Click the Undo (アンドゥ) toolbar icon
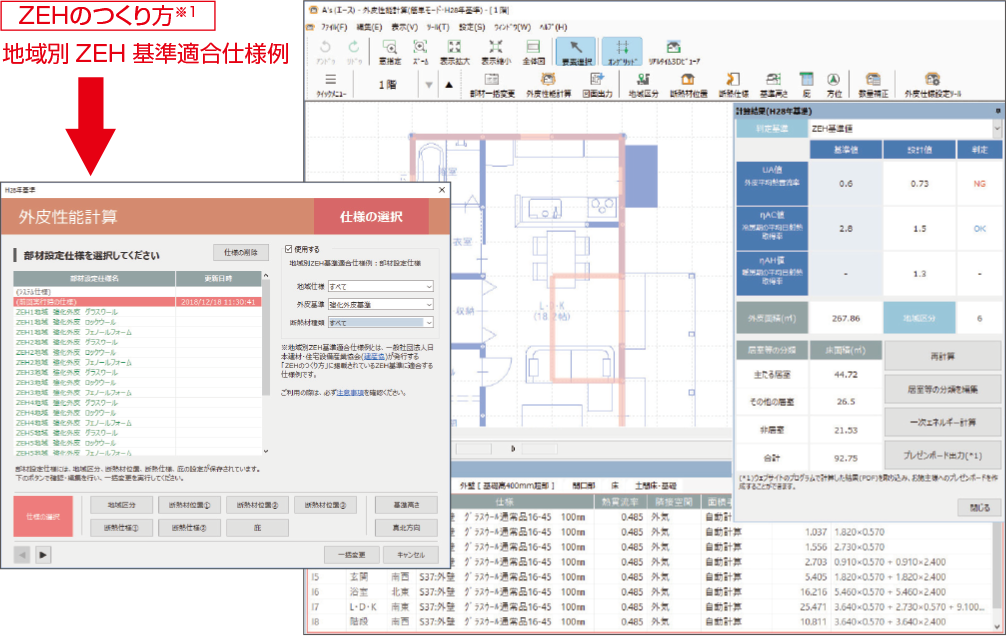This screenshot has width=1006, height=636. coord(325,51)
